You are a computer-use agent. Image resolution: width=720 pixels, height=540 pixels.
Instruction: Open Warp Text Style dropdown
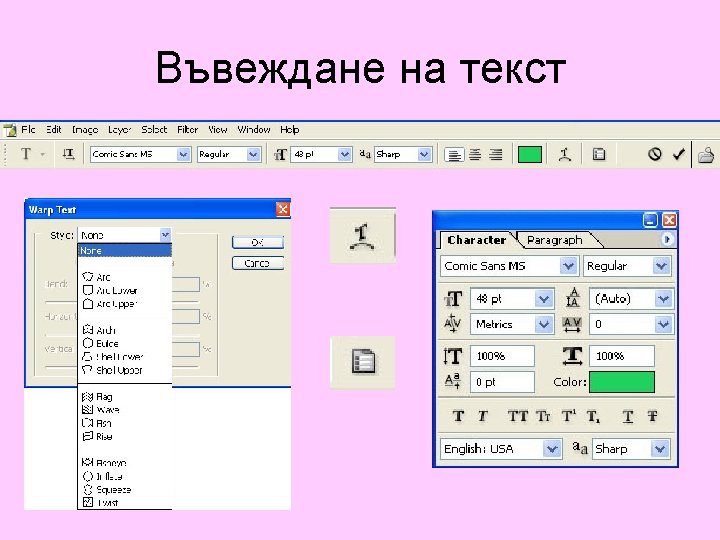pos(165,235)
